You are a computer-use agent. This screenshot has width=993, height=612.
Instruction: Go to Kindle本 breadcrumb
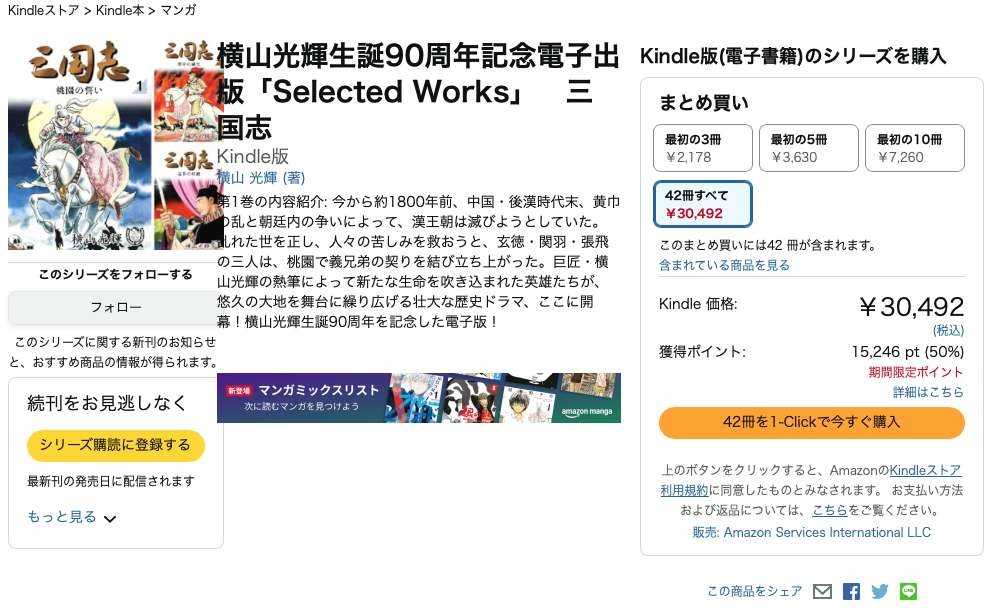tap(119, 10)
